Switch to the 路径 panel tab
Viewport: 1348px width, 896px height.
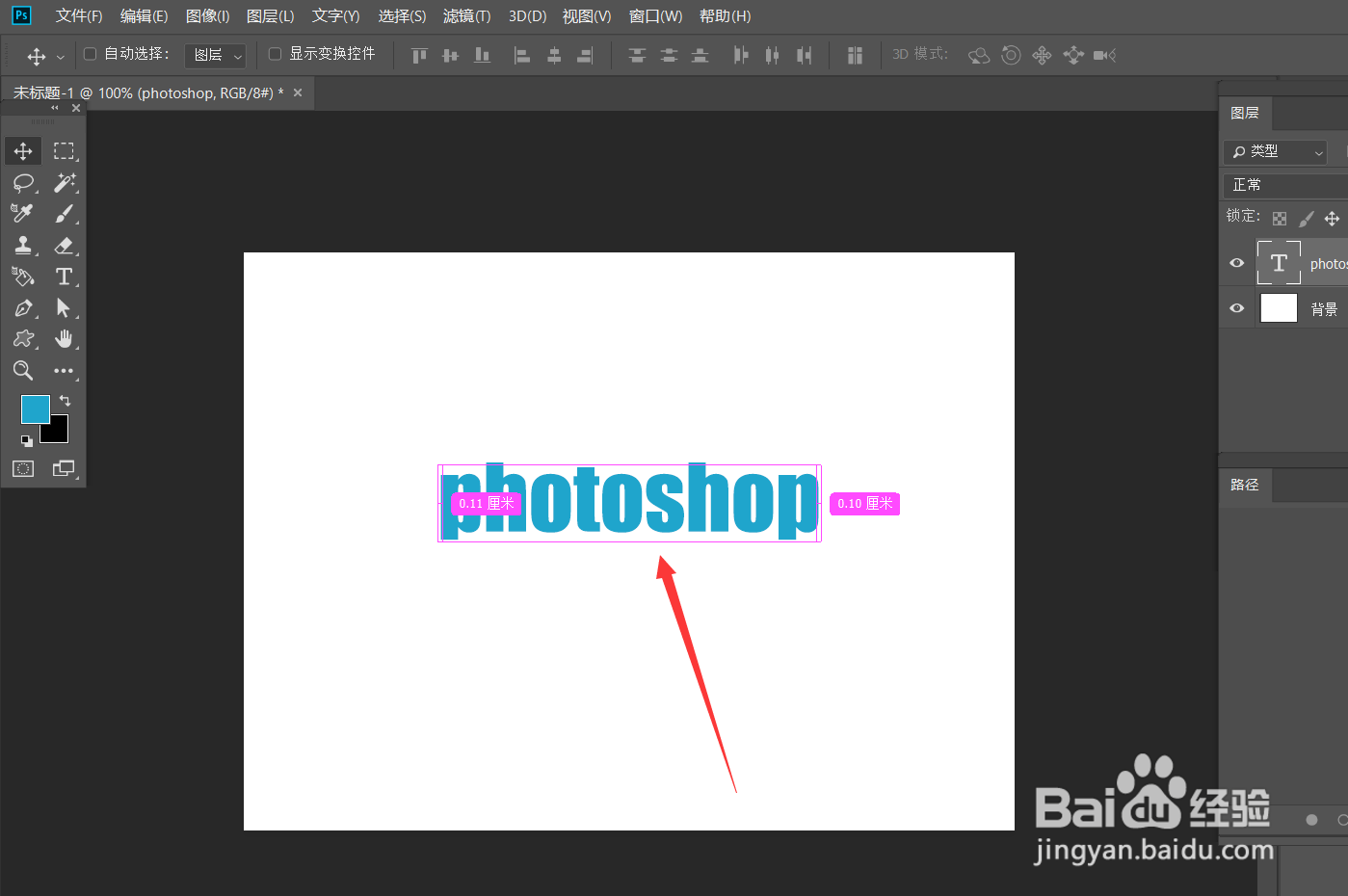(x=1245, y=485)
